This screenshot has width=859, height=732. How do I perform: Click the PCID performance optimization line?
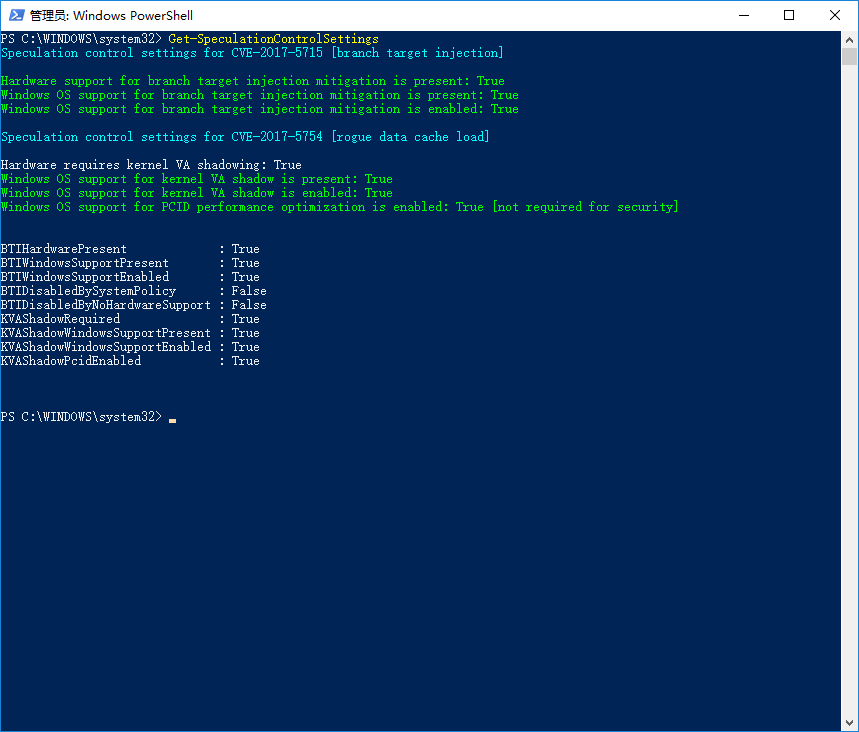coord(340,207)
